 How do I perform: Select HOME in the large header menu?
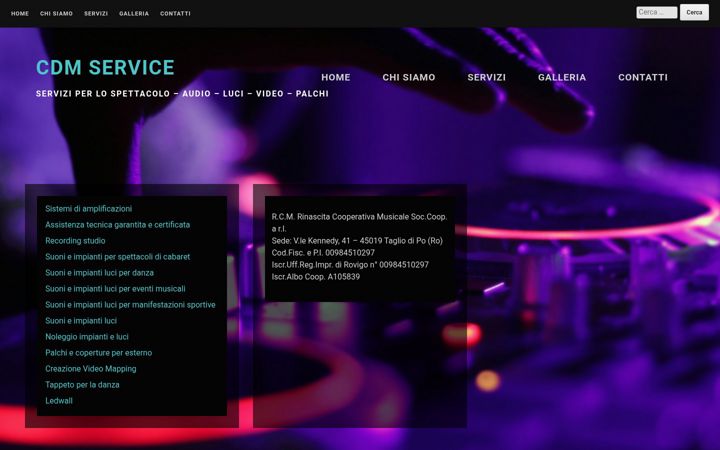pos(336,77)
